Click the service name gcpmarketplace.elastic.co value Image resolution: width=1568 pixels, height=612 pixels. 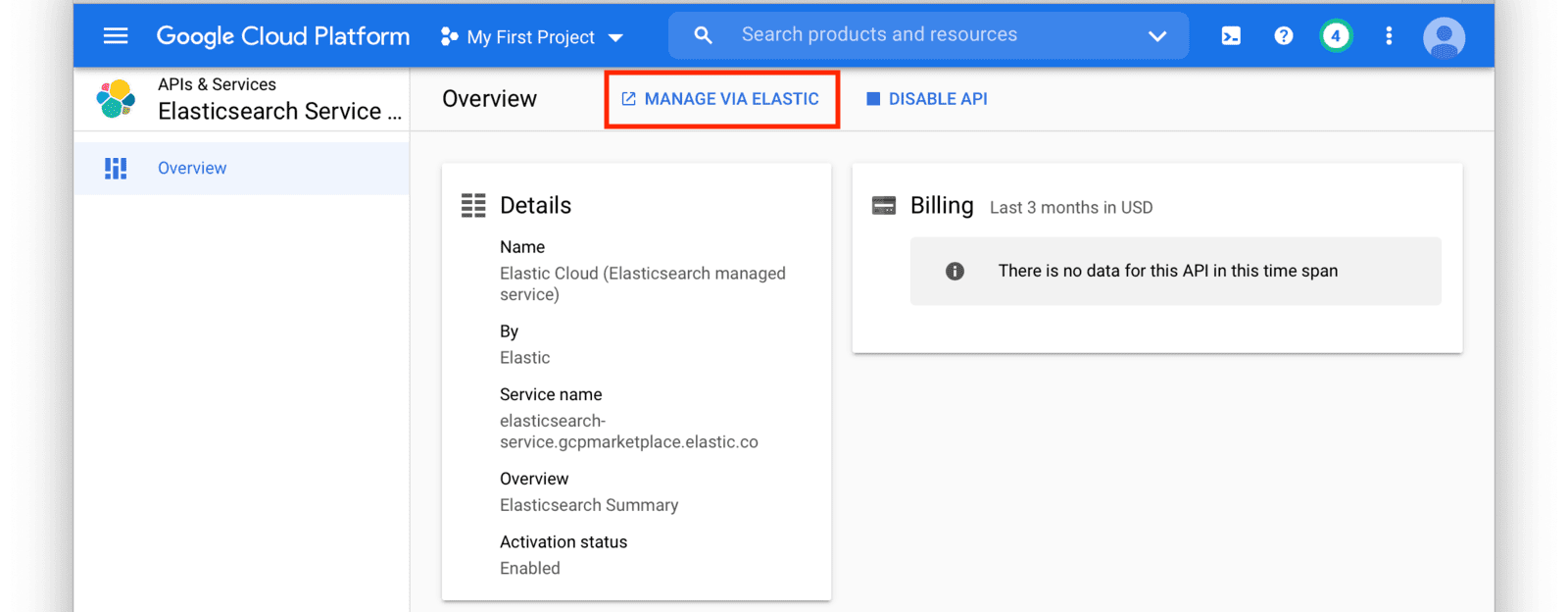pos(629,432)
